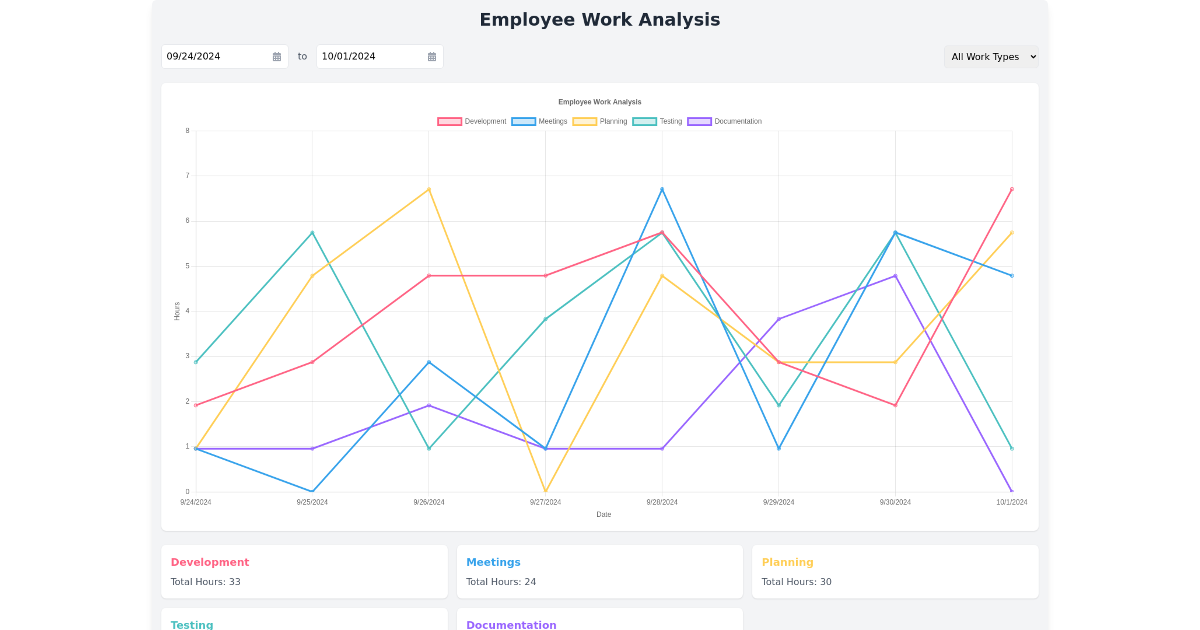The width and height of the screenshot is (1200, 630).
Task: Open the start date calendar picker
Action: [x=277, y=56]
